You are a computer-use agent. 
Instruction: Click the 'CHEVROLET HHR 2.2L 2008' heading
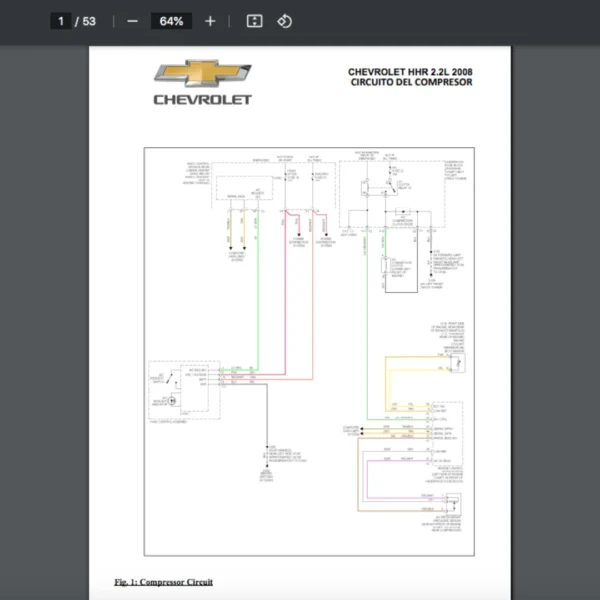(x=410, y=72)
